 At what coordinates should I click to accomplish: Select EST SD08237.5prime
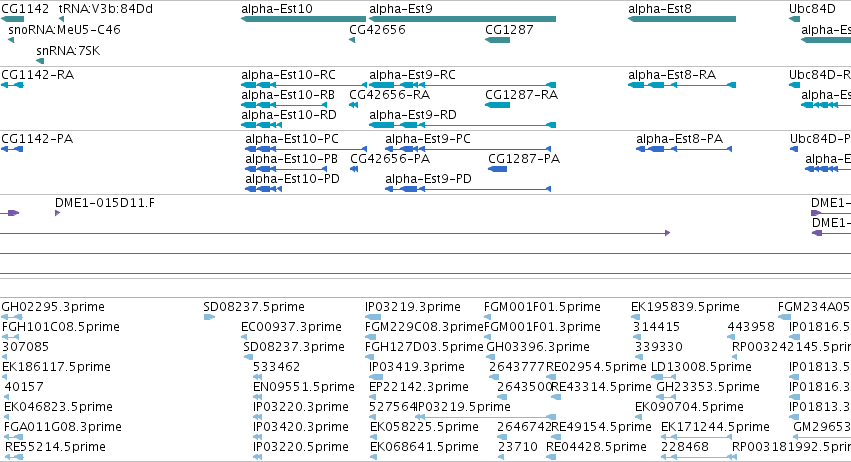[x=209, y=317]
